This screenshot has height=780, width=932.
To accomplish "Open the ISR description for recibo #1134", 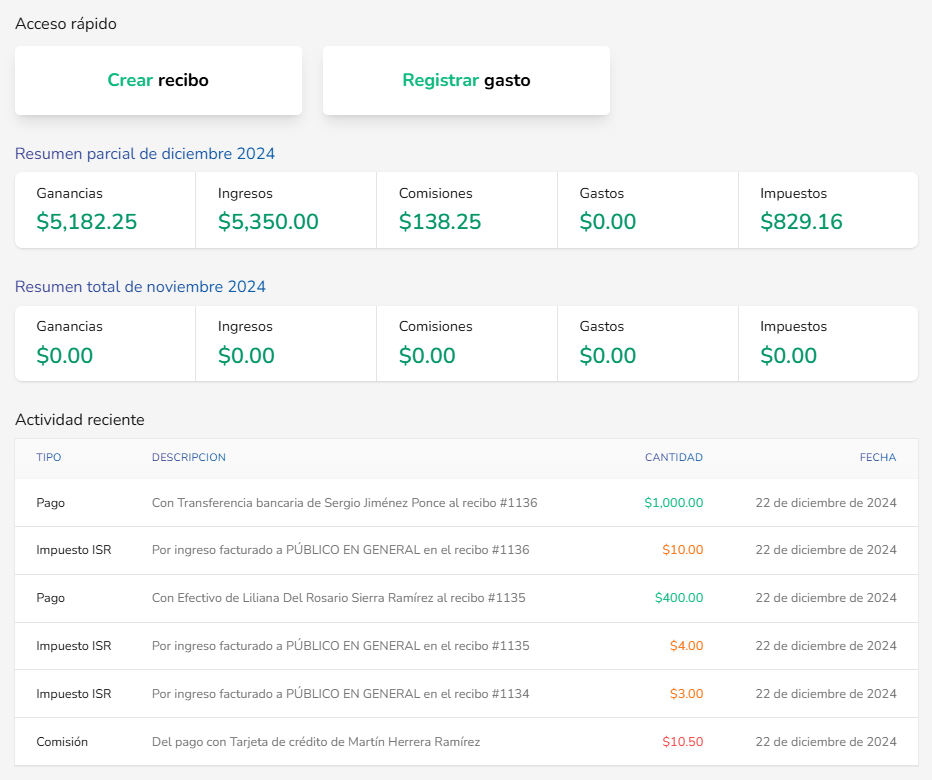I will point(341,694).
